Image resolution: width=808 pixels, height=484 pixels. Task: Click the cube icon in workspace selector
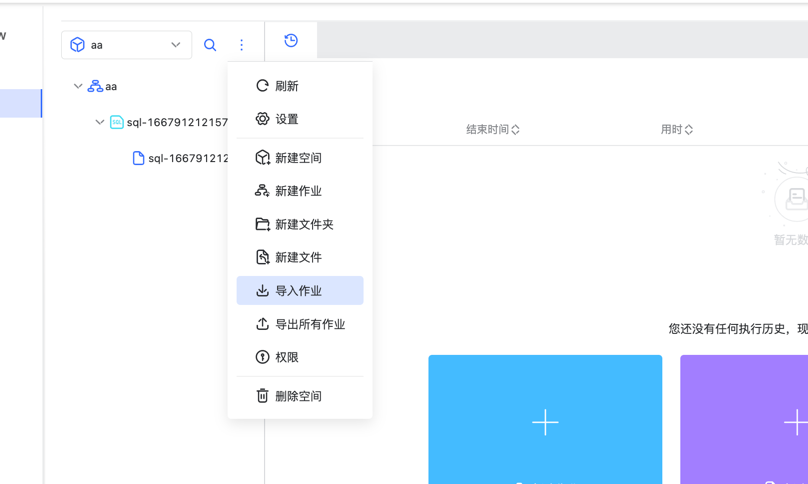tap(77, 45)
